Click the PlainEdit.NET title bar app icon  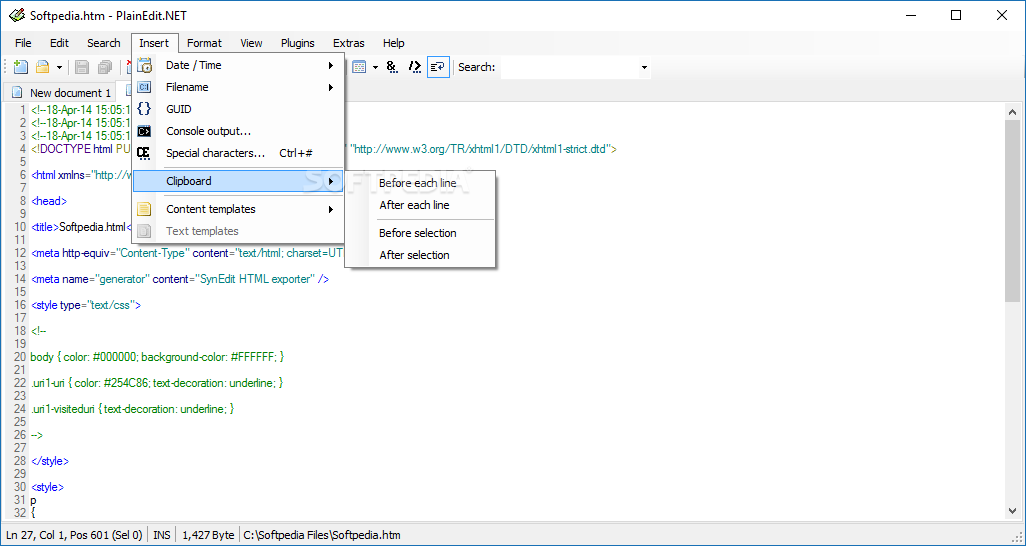(x=17, y=15)
